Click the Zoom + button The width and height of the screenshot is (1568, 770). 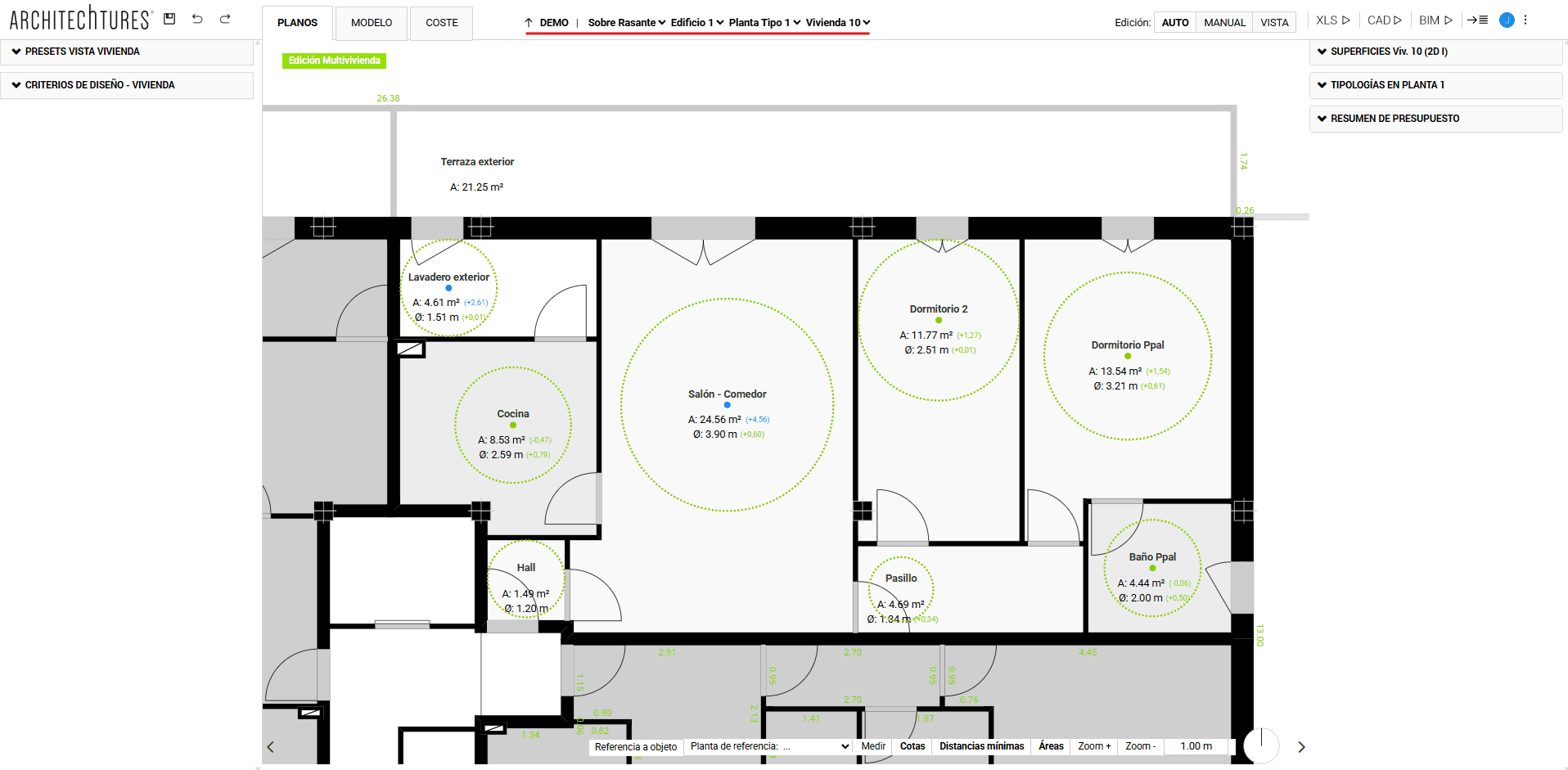(x=1094, y=746)
